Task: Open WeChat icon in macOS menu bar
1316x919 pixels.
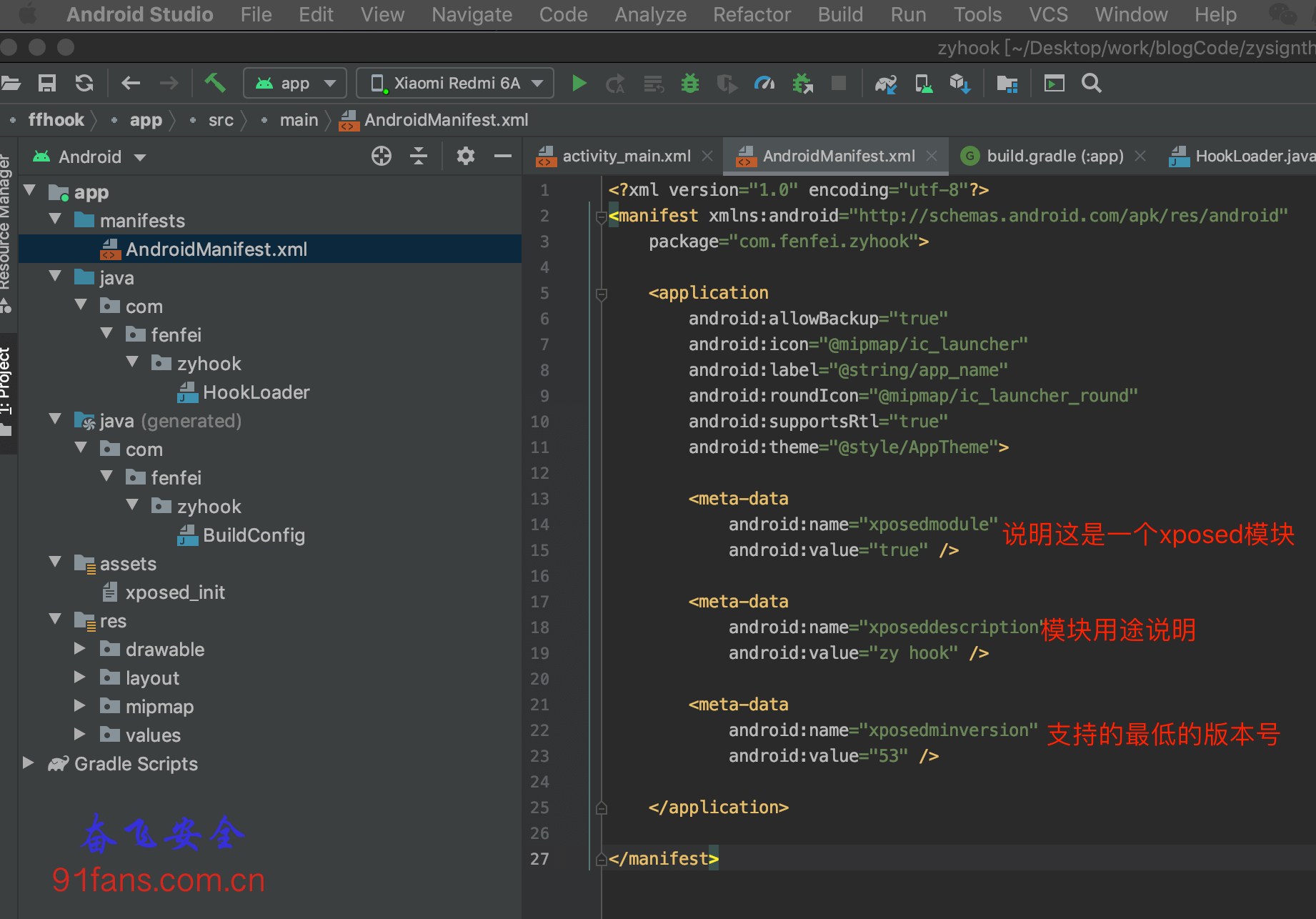Action: (x=1282, y=14)
